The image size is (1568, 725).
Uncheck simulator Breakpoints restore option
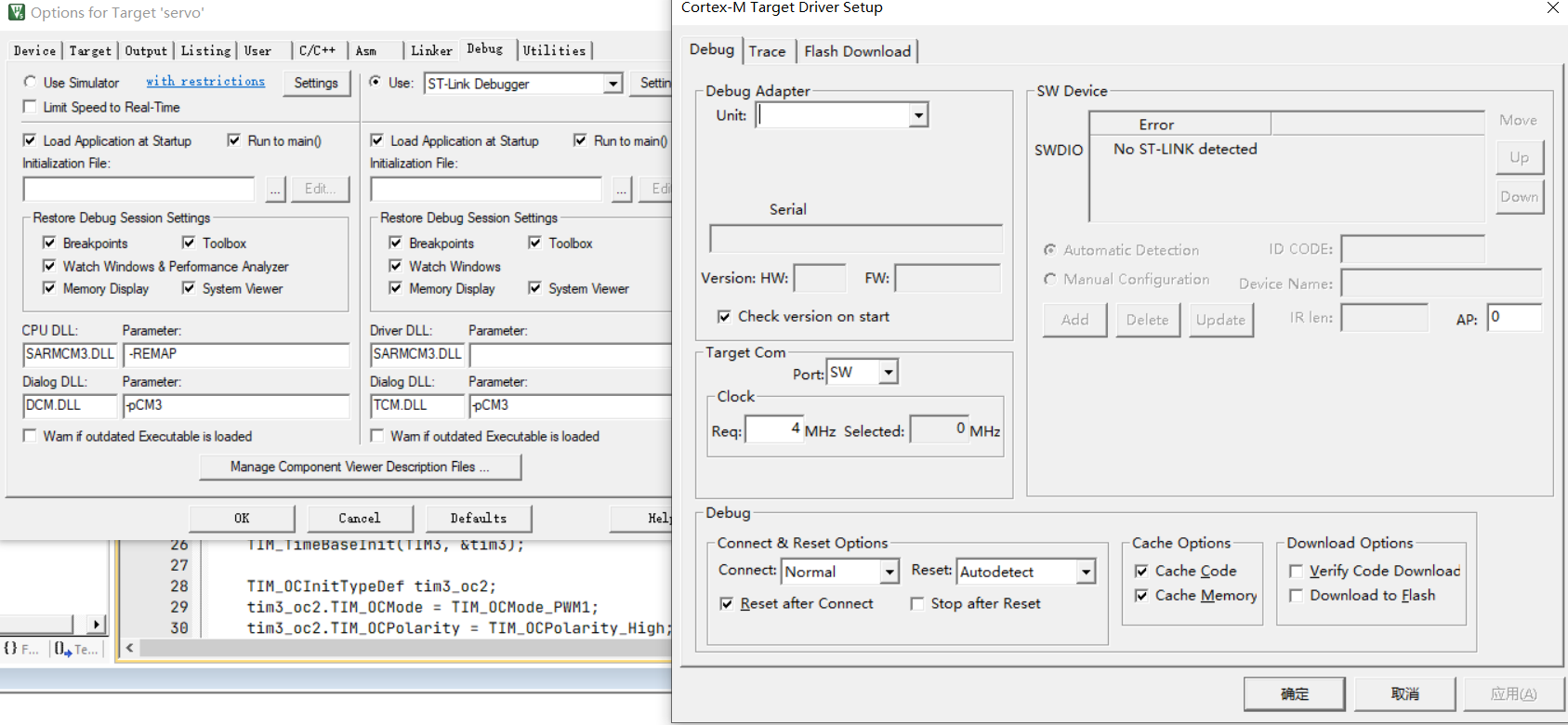49,243
